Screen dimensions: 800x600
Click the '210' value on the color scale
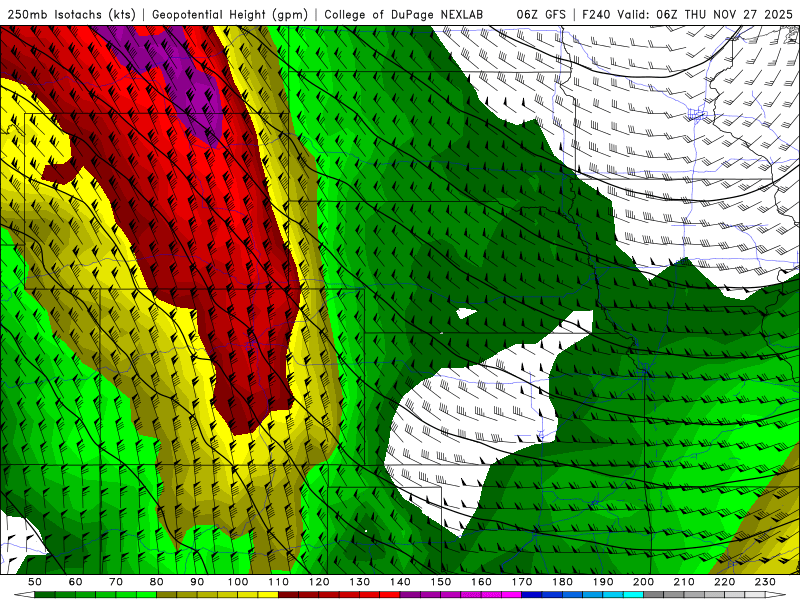tap(684, 582)
